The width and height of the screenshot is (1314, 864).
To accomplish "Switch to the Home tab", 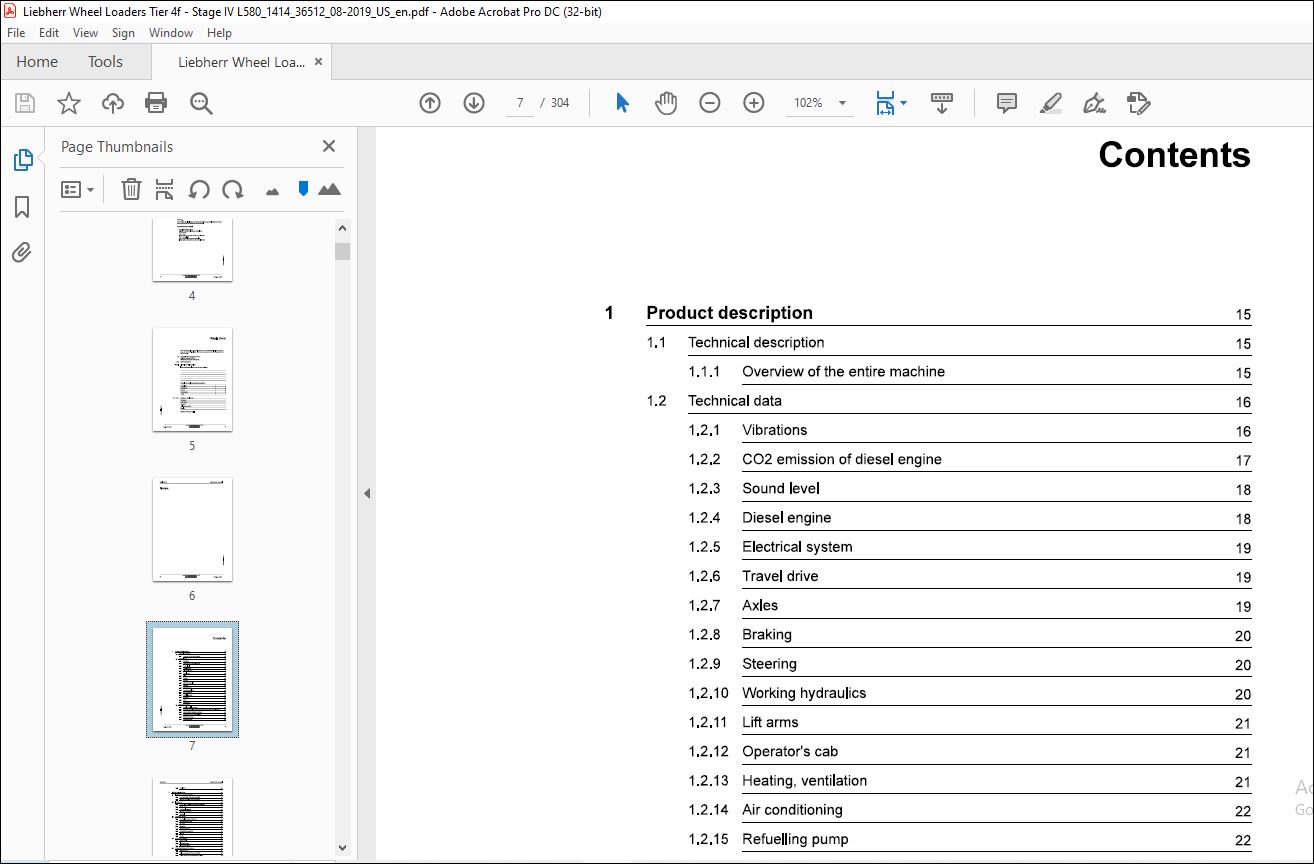I will click(37, 61).
